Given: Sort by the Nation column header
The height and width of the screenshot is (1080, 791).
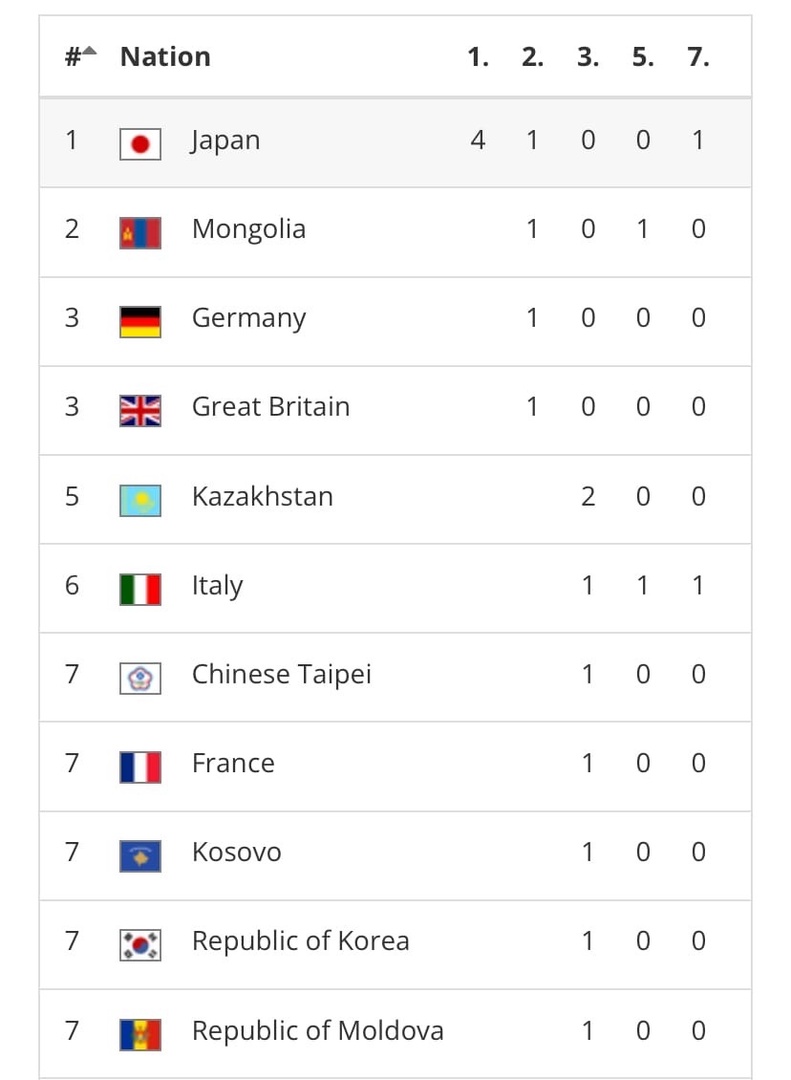Looking at the screenshot, I should pos(165,56).
